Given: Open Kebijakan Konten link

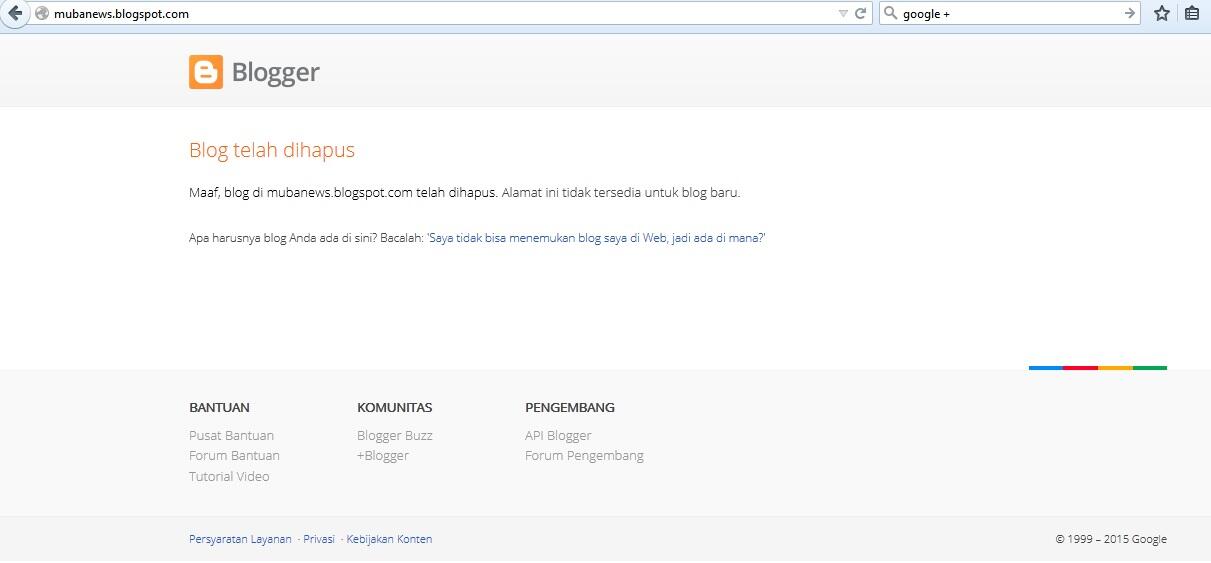Looking at the screenshot, I should tap(390, 539).
